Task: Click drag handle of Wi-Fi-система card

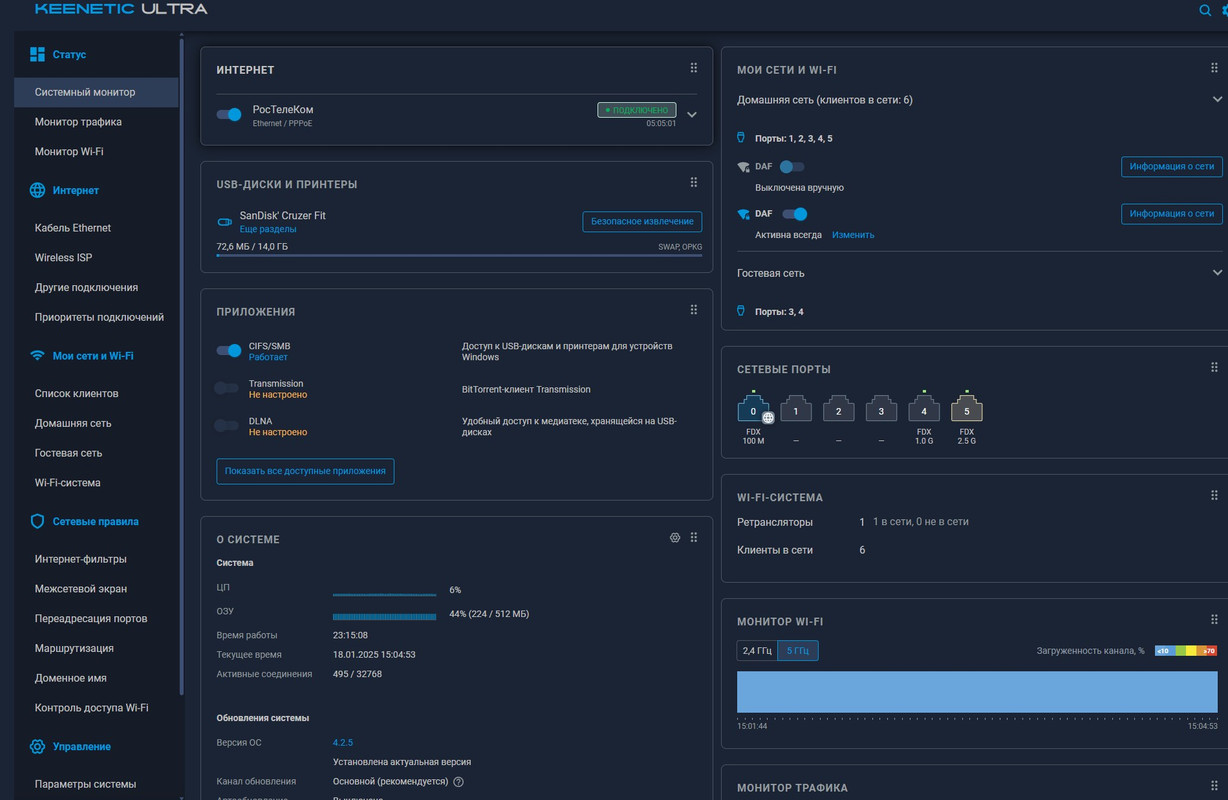Action: tap(1215, 496)
